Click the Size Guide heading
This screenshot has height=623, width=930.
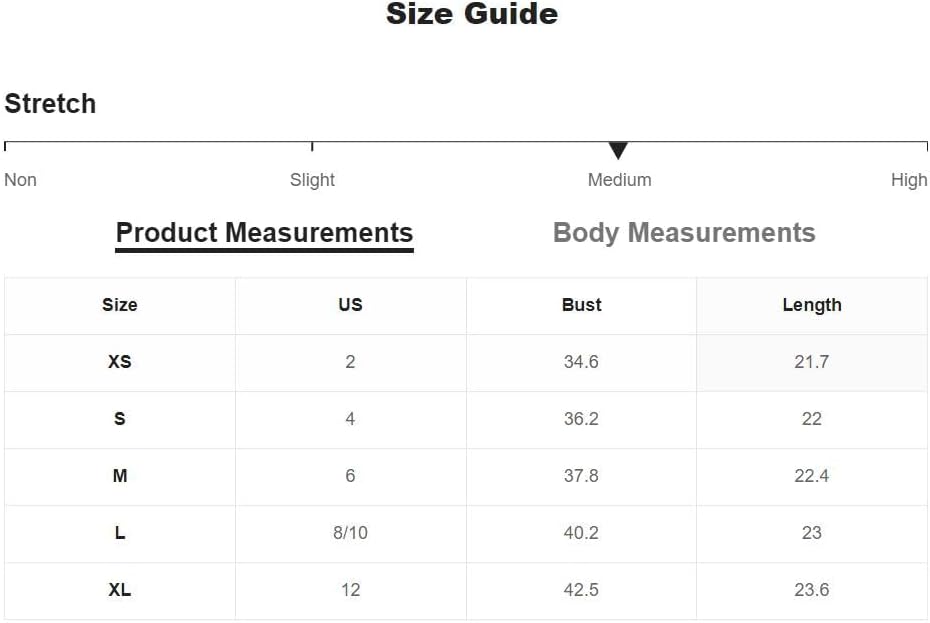472,14
